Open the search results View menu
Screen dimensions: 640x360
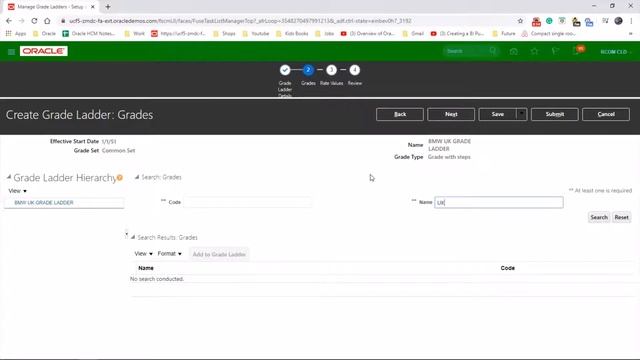144,254
